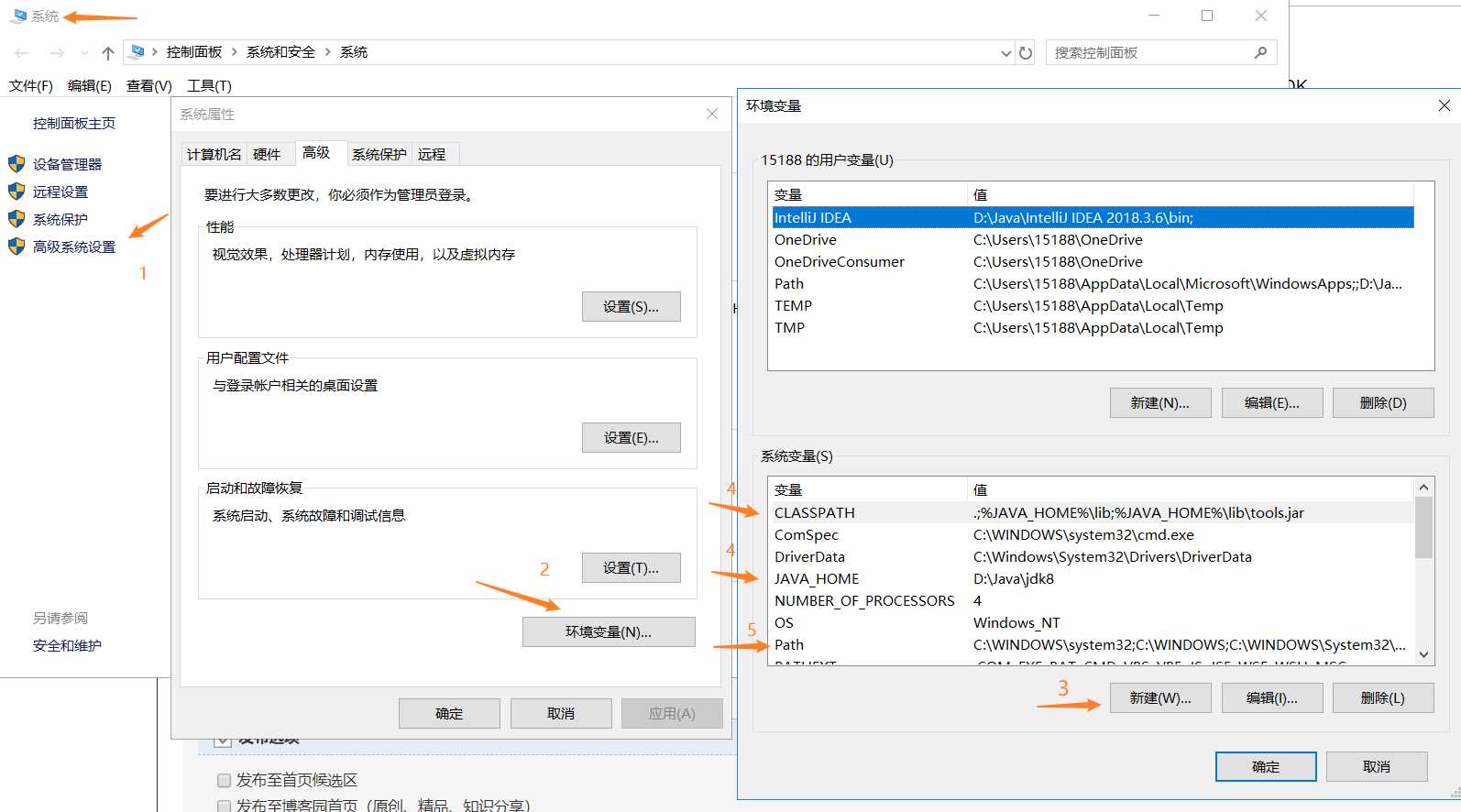
Task: Select the TEMP user variable row
Action: point(1093,306)
